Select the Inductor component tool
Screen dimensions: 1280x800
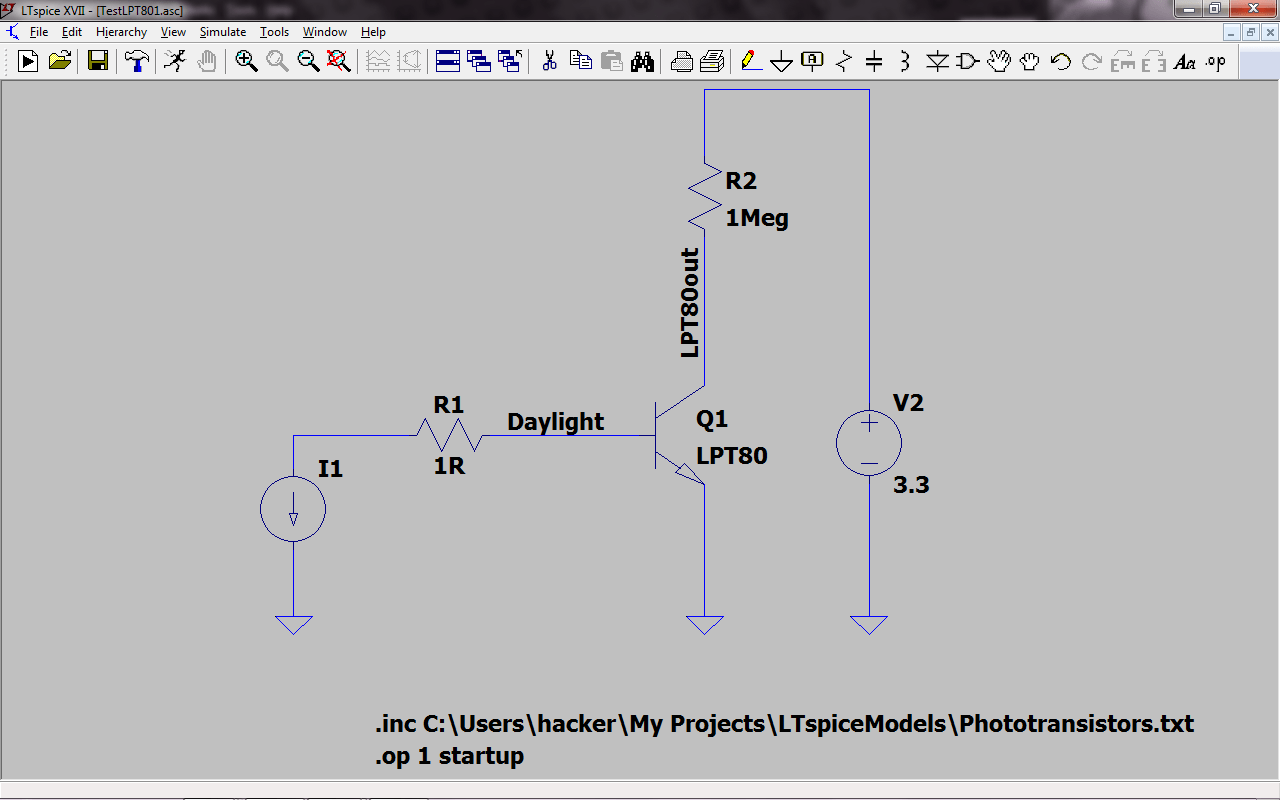coord(904,62)
